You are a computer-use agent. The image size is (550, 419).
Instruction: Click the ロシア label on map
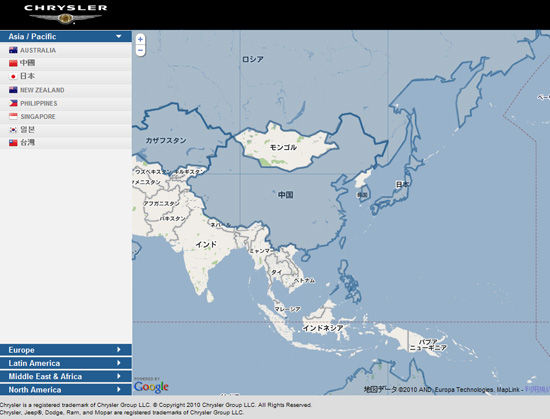pos(253,59)
